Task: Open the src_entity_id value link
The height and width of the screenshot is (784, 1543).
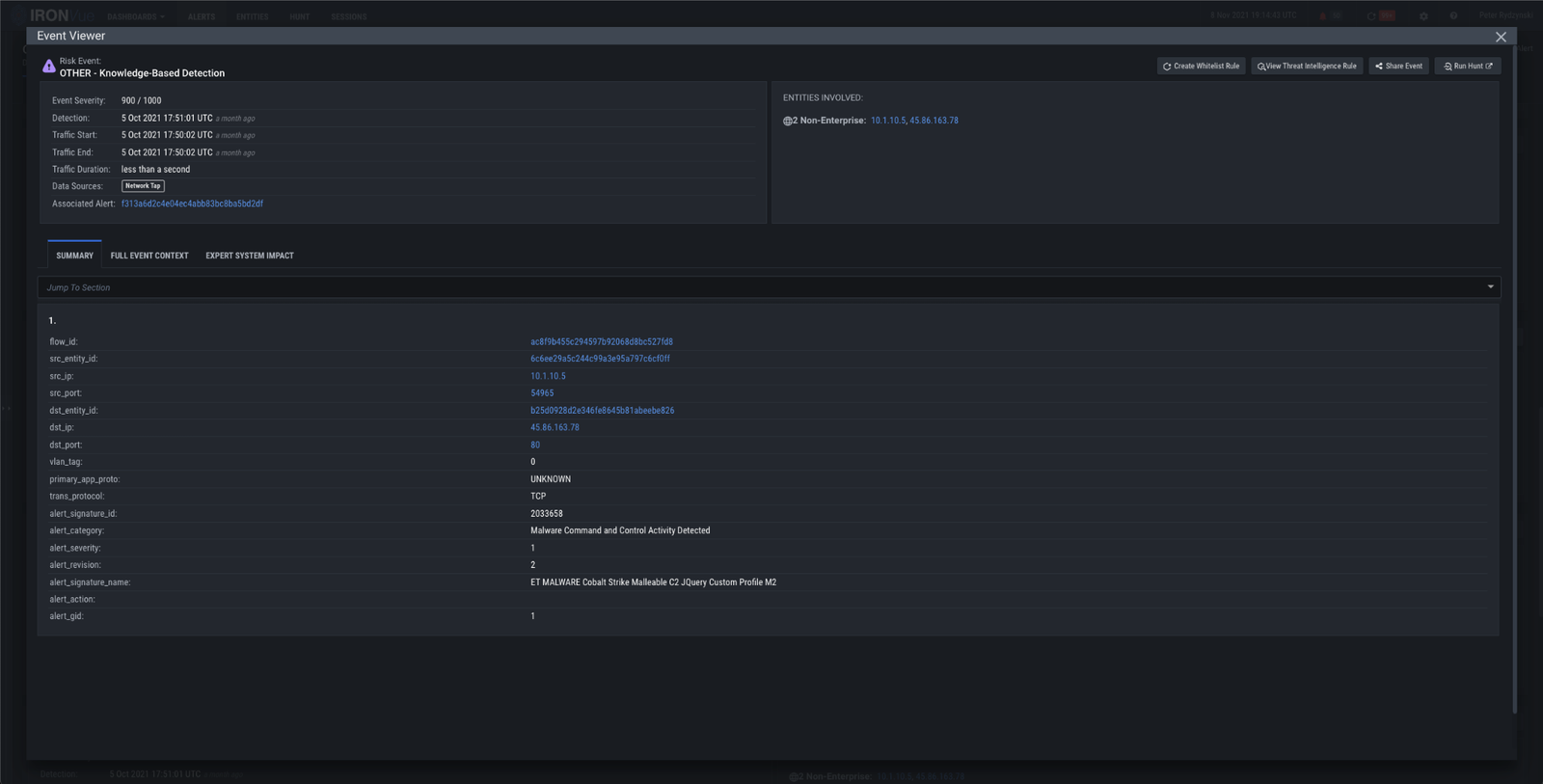Action: [x=600, y=359]
